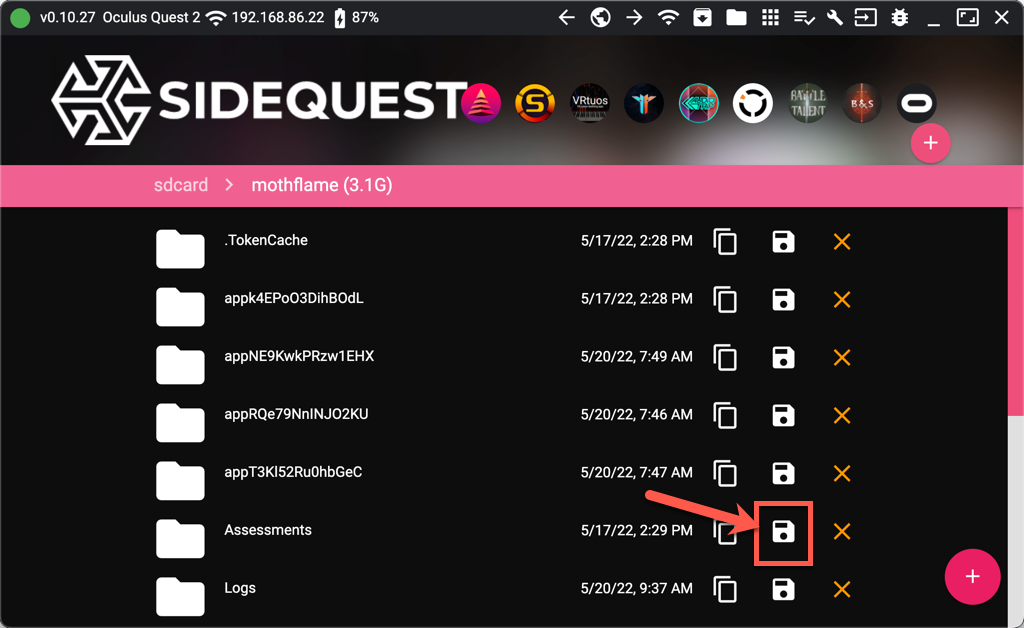1024x628 pixels.
Task: Open the bug report icon in toolbar
Action: 900,18
